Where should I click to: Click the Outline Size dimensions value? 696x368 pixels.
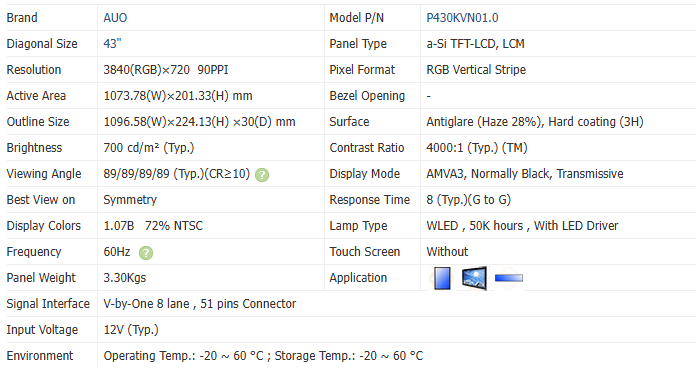199,122
